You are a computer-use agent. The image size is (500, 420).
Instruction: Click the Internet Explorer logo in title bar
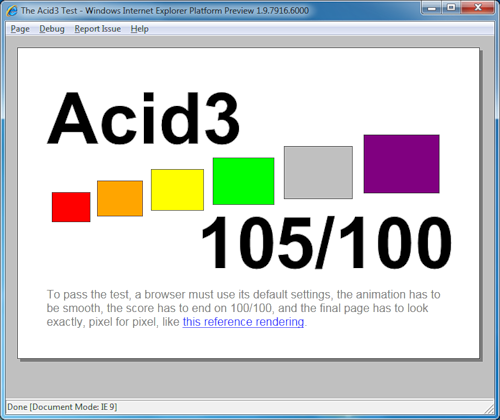(12, 11)
